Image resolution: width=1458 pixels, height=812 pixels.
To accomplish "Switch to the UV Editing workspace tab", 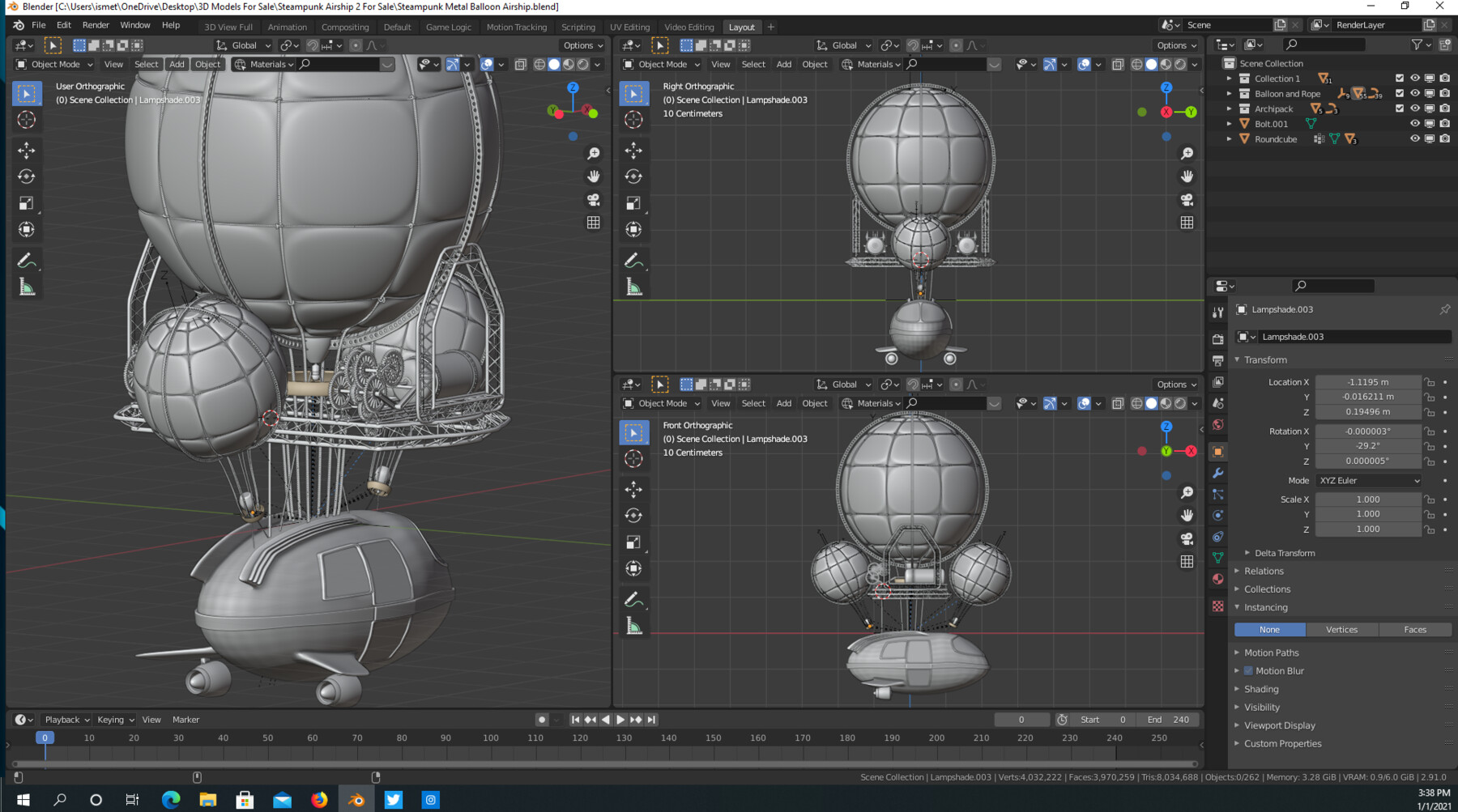I will pyautogui.click(x=630, y=26).
